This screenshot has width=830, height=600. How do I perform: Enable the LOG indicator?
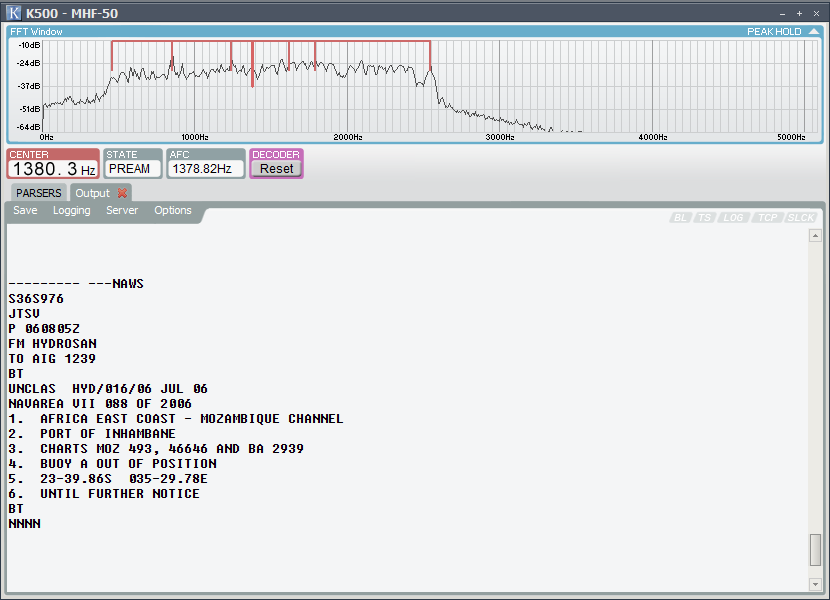click(733, 218)
